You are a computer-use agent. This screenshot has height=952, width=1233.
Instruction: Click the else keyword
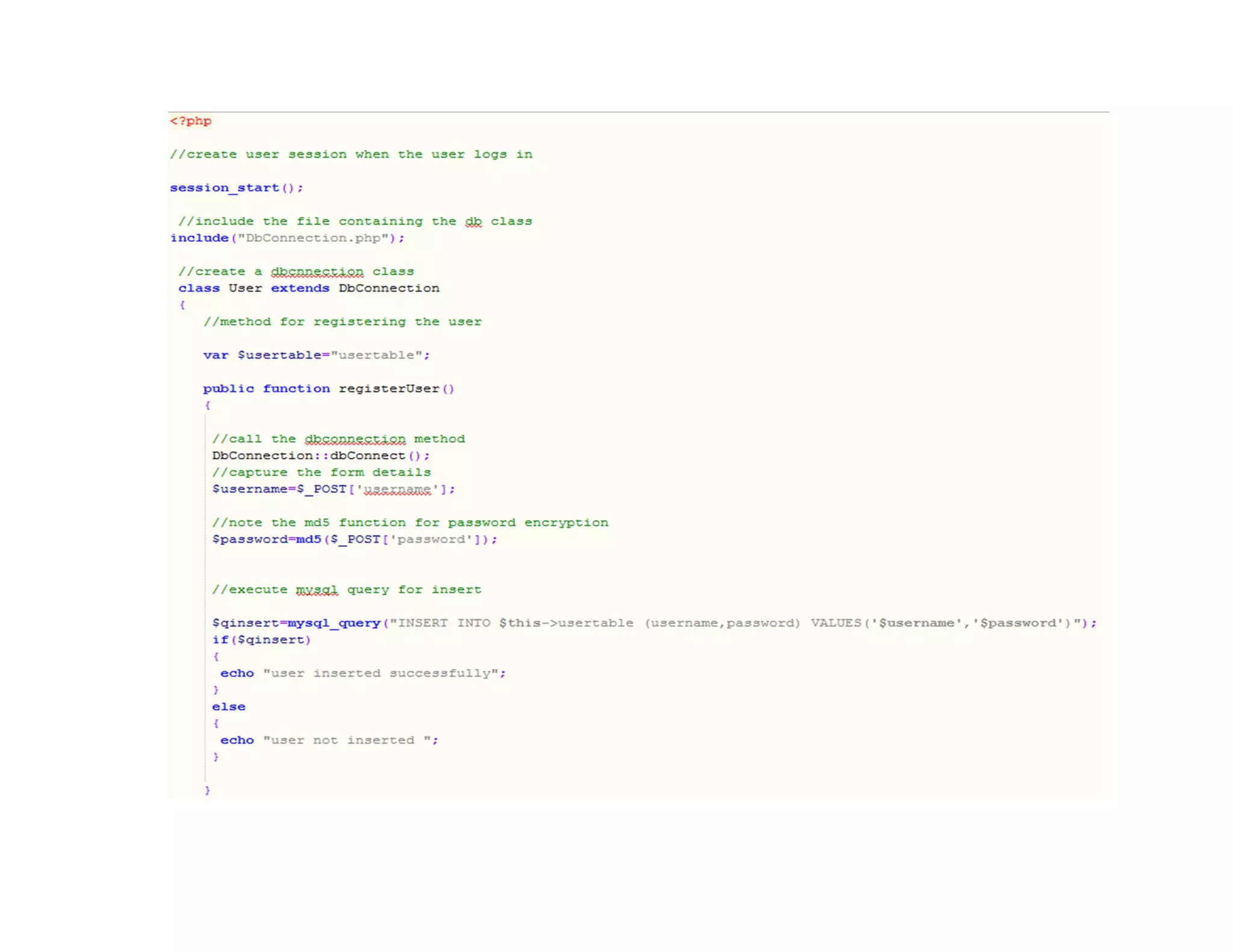coord(228,706)
